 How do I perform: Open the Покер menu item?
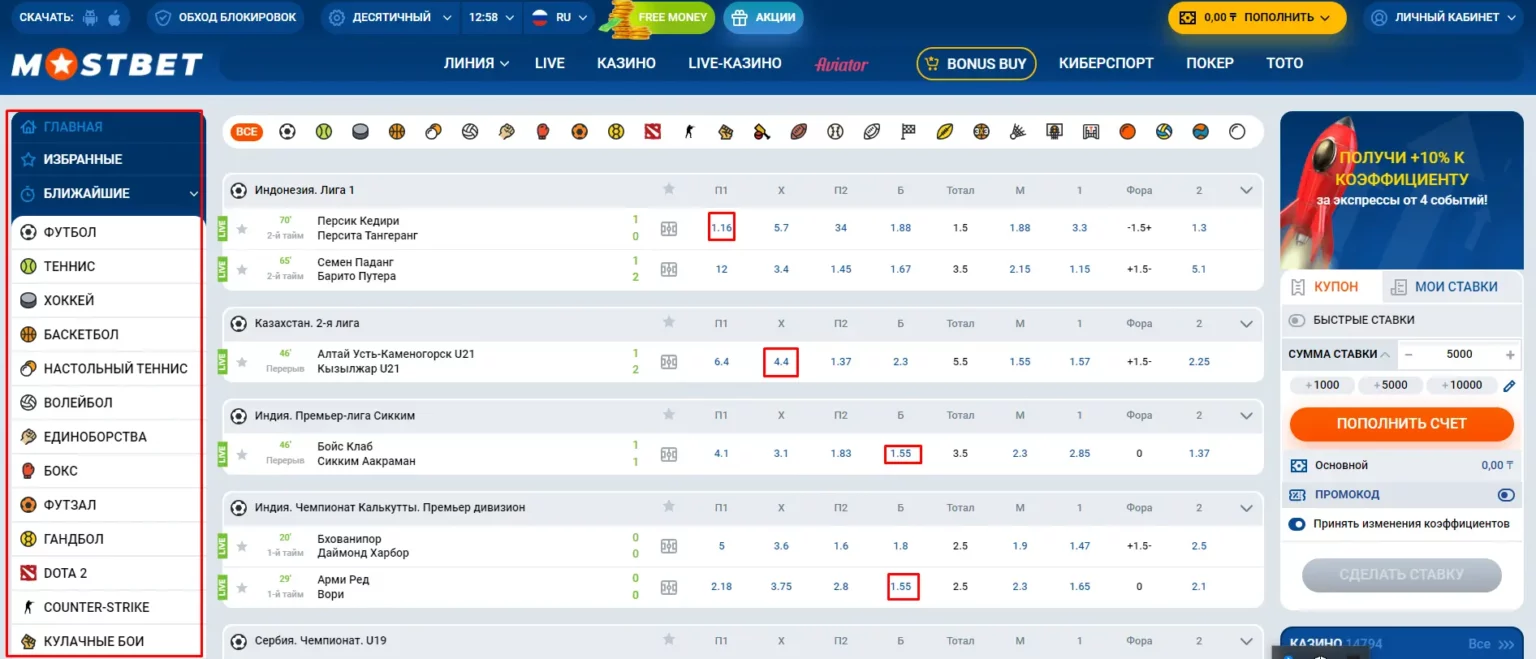point(1210,63)
